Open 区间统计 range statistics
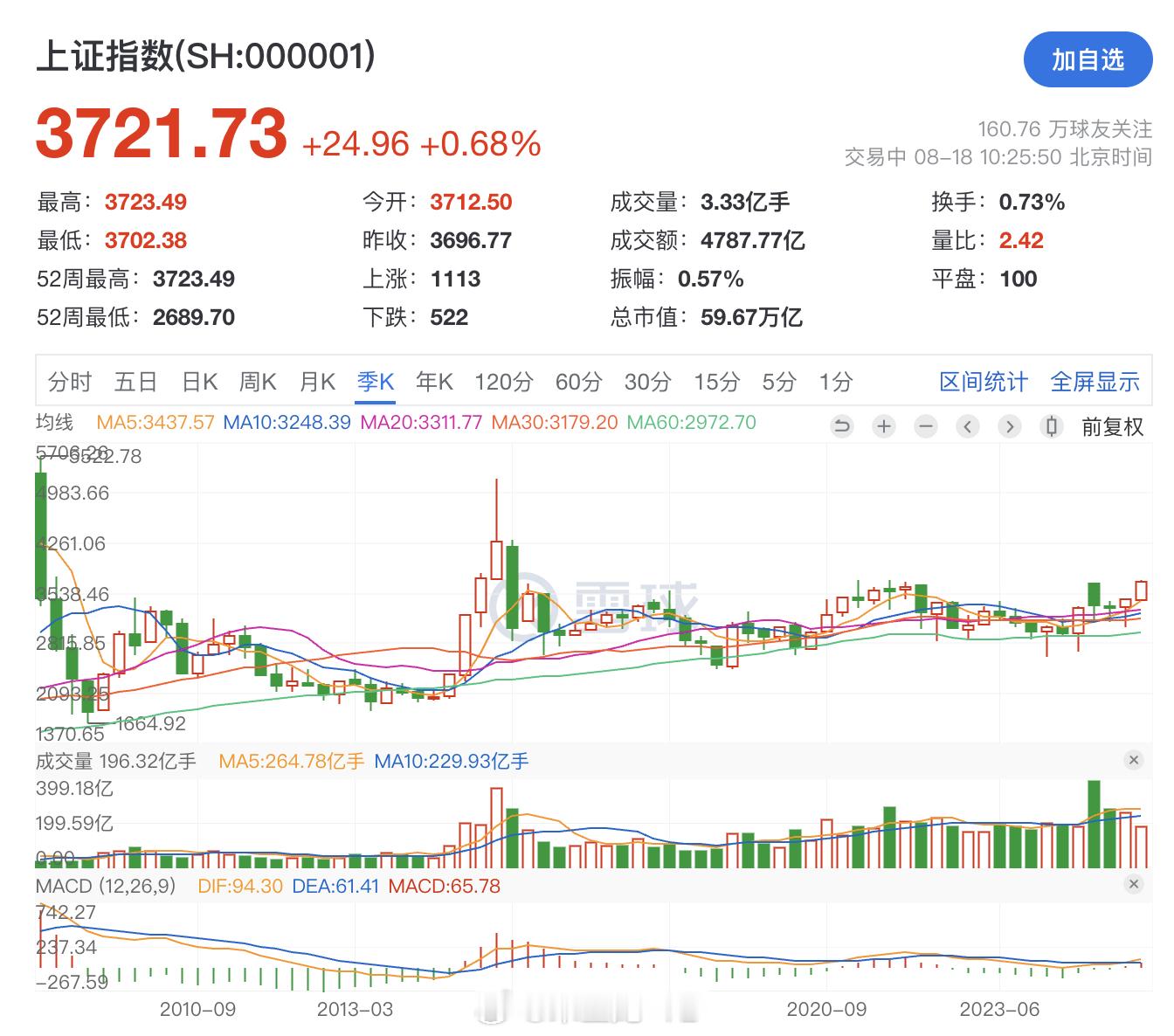 tap(984, 382)
